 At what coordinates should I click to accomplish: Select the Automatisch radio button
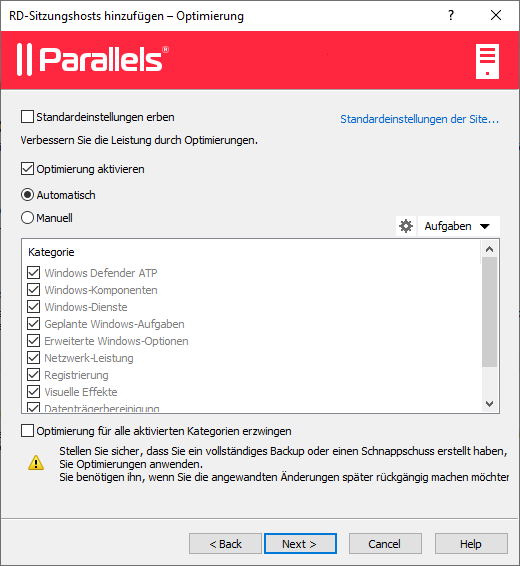27,195
